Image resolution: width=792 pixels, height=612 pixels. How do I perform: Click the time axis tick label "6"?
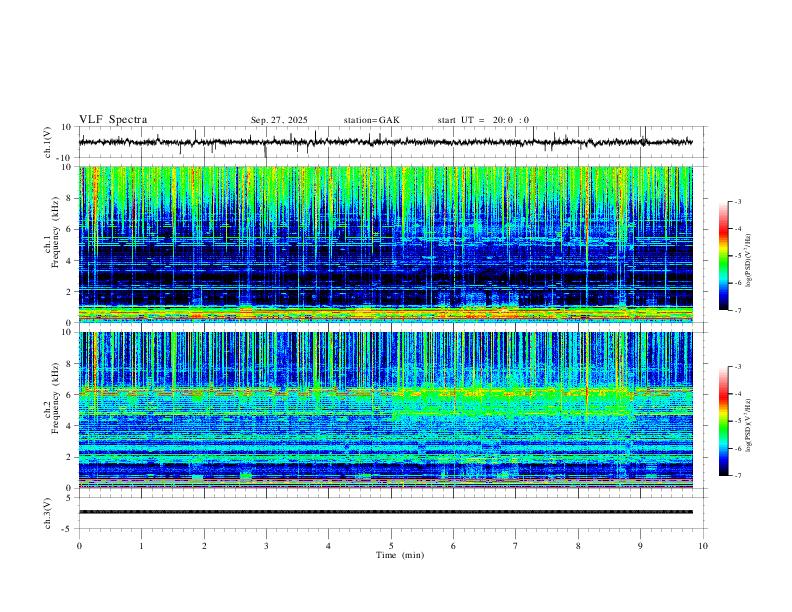[x=453, y=546]
